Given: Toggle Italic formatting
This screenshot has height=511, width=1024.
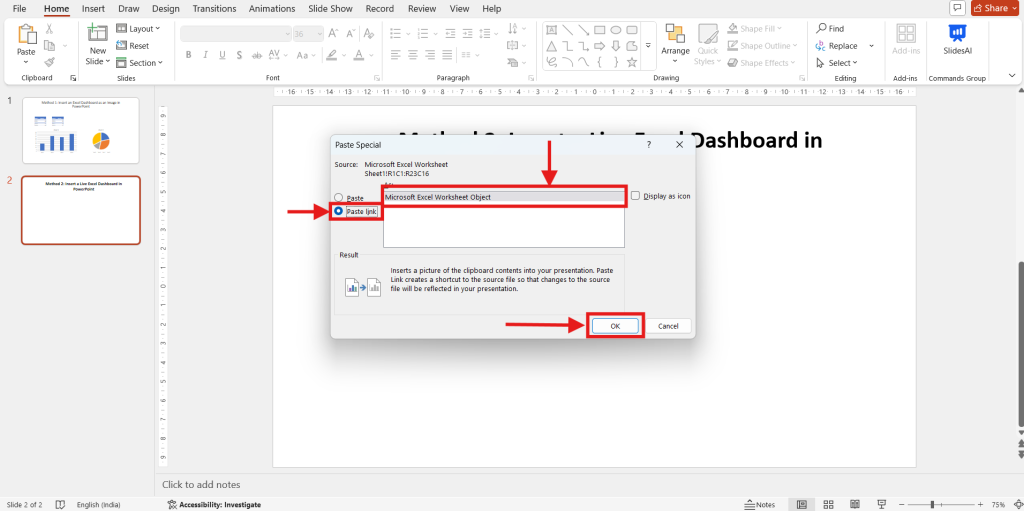Looking at the screenshot, I should point(205,55).
